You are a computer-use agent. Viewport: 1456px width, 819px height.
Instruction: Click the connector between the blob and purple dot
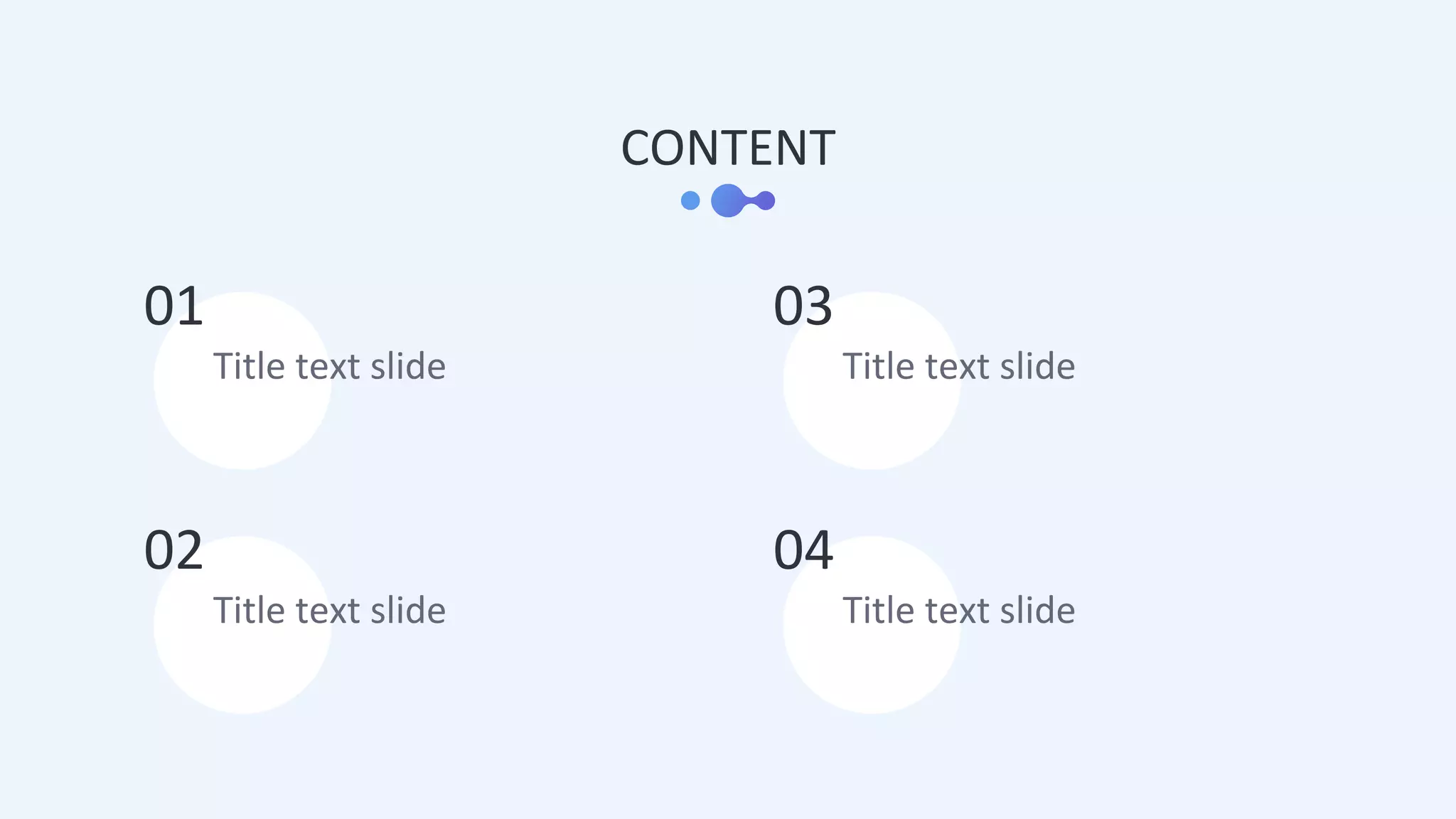tap(749, 200)
